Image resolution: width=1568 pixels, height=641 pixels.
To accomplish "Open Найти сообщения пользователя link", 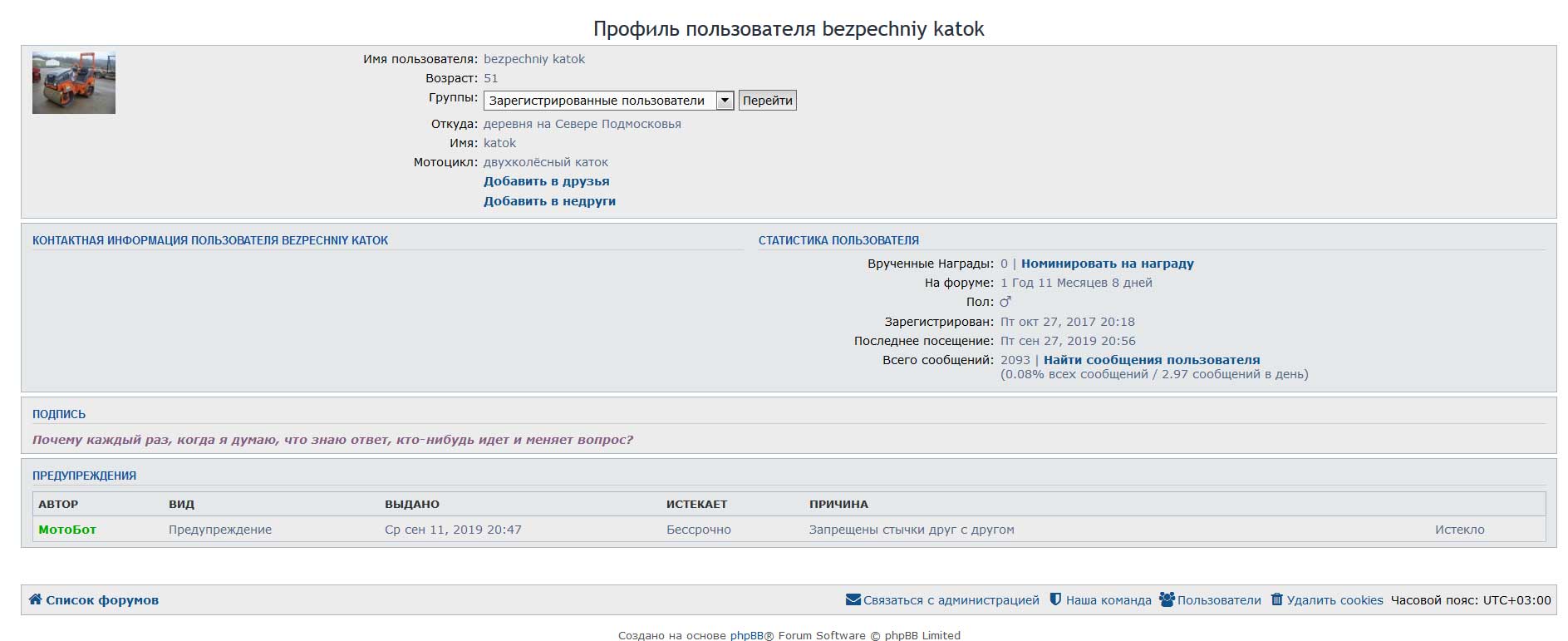I will coord(1151,360).
